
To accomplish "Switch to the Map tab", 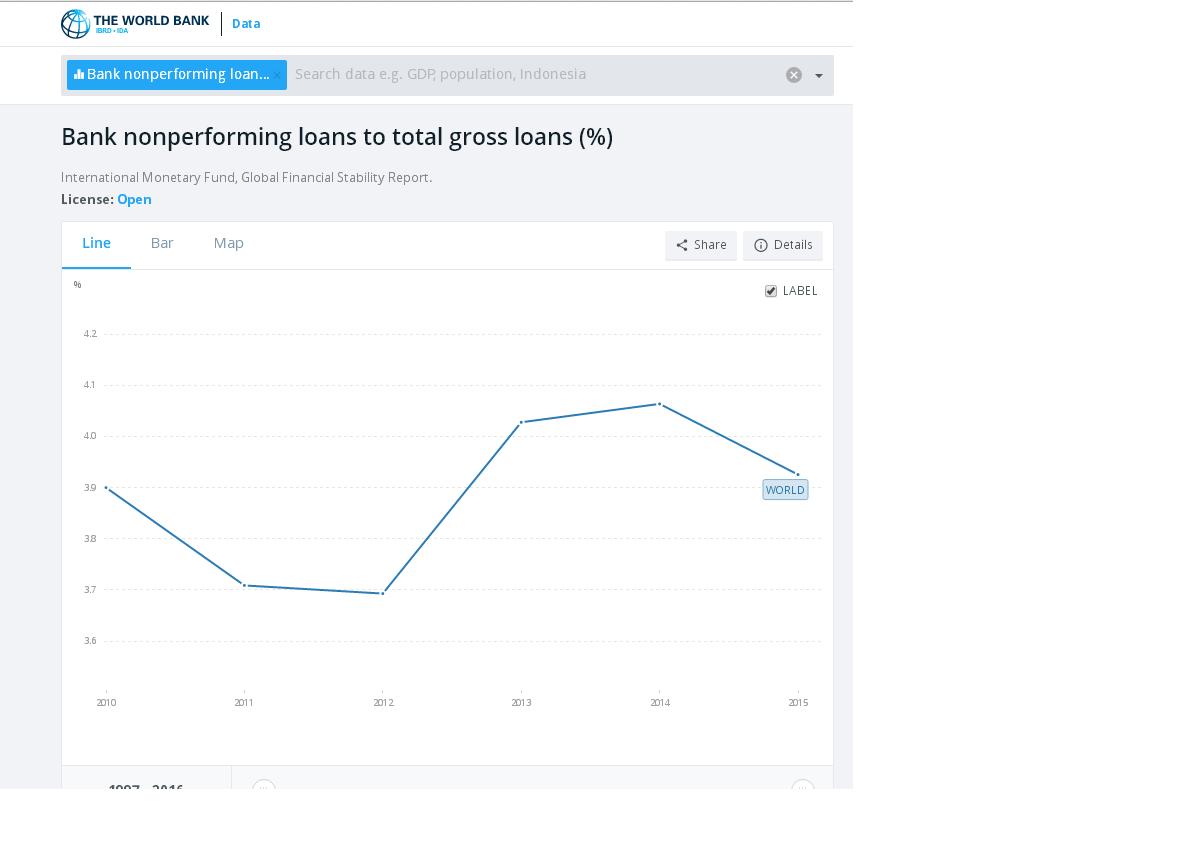I will click(x=229, y=243).
